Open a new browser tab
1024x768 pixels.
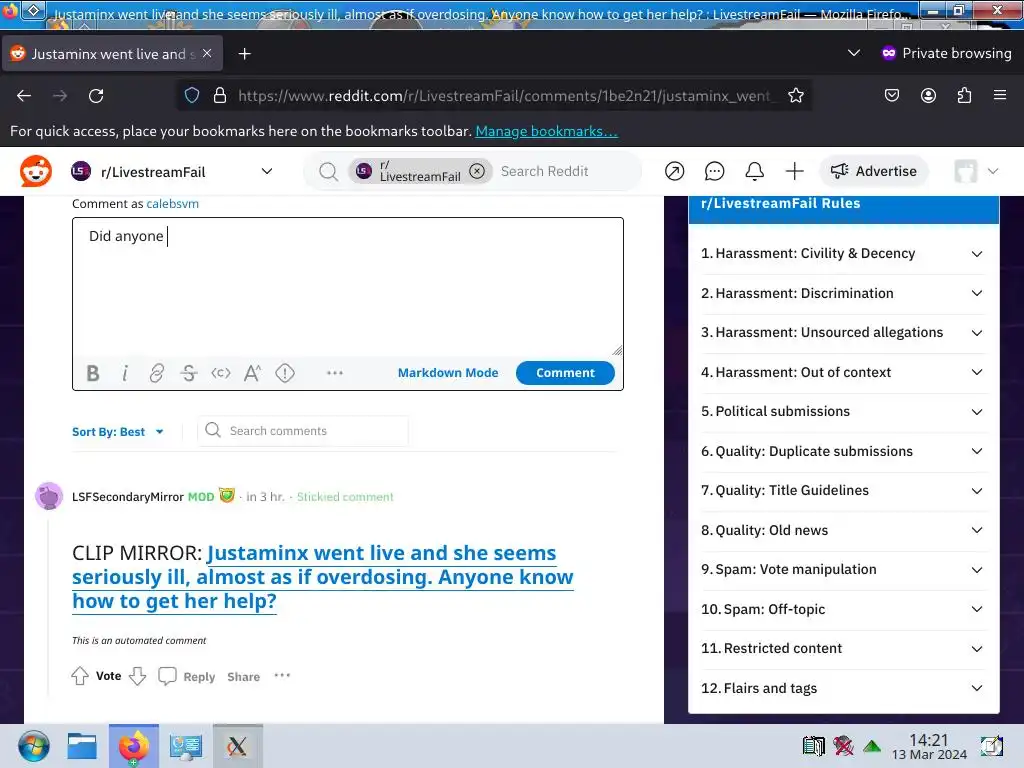click(x=245, y=54)
